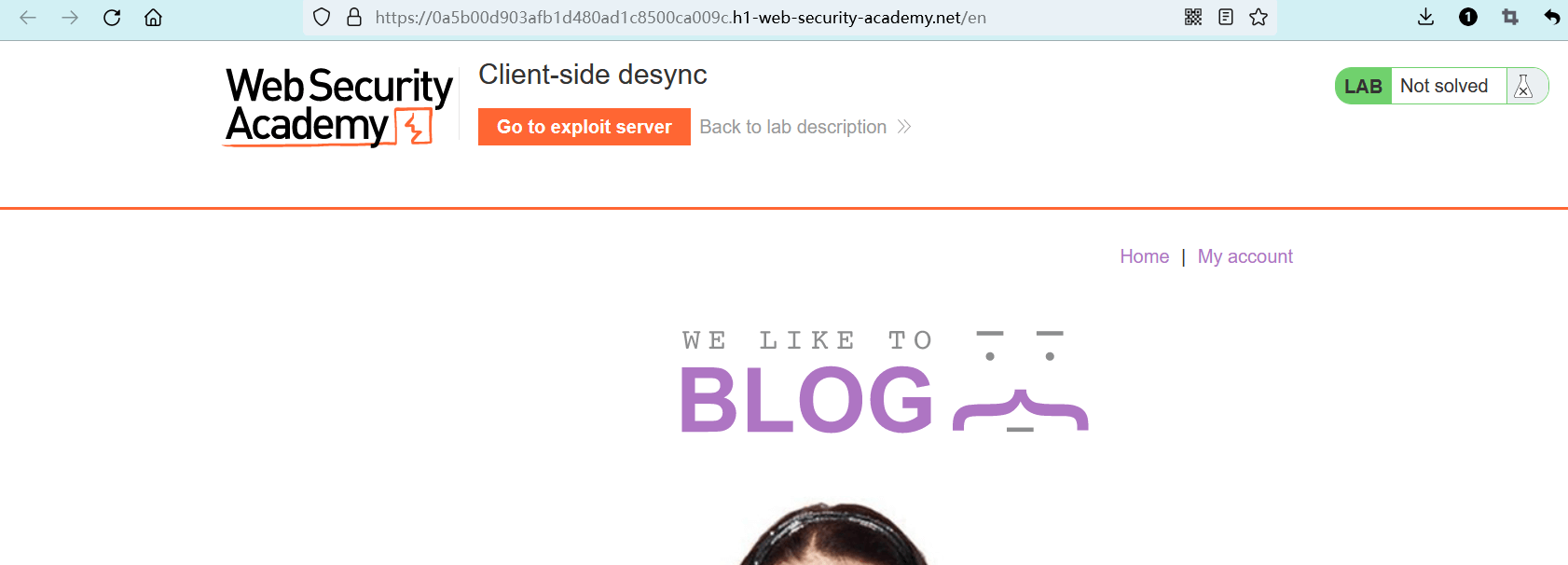Open the QR code generator icon

[x=1193, y=17]
